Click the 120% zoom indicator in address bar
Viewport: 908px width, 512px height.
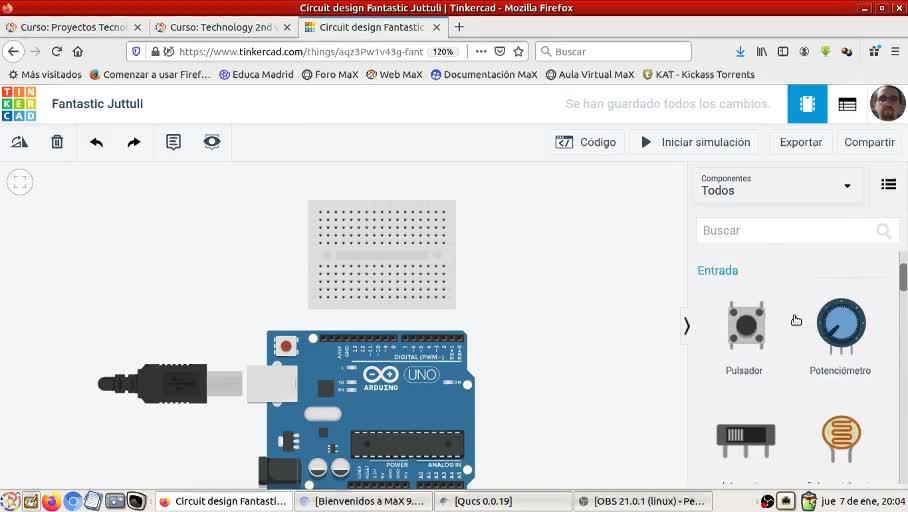[443, 52]
